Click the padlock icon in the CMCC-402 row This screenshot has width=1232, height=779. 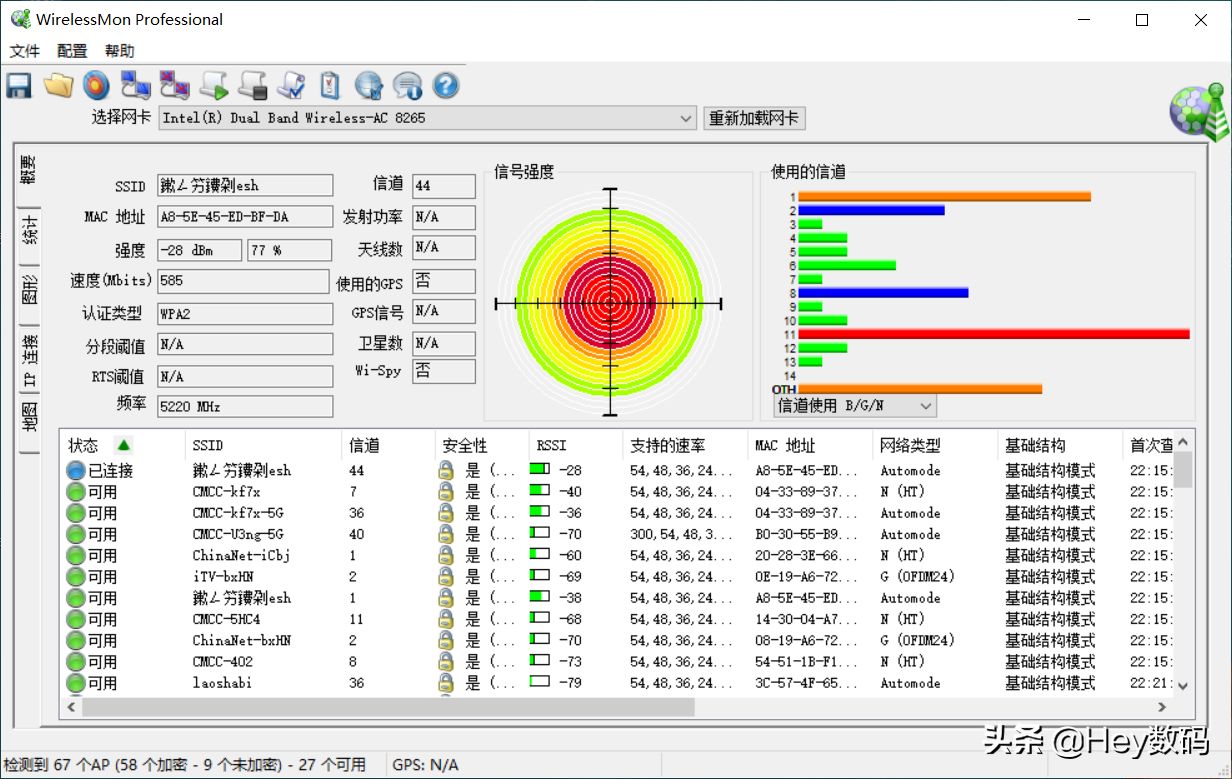pyautogui.click(x=446, y=661)
